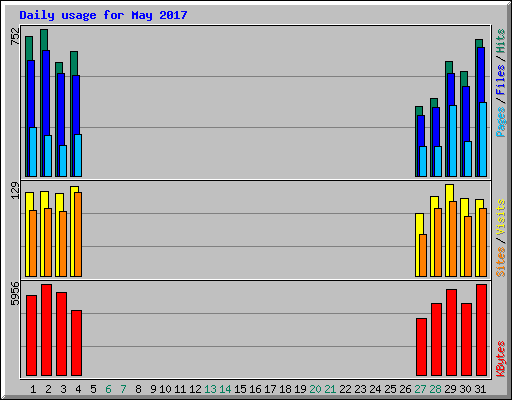
Task: Click green day 20 label
Action: 315,389
